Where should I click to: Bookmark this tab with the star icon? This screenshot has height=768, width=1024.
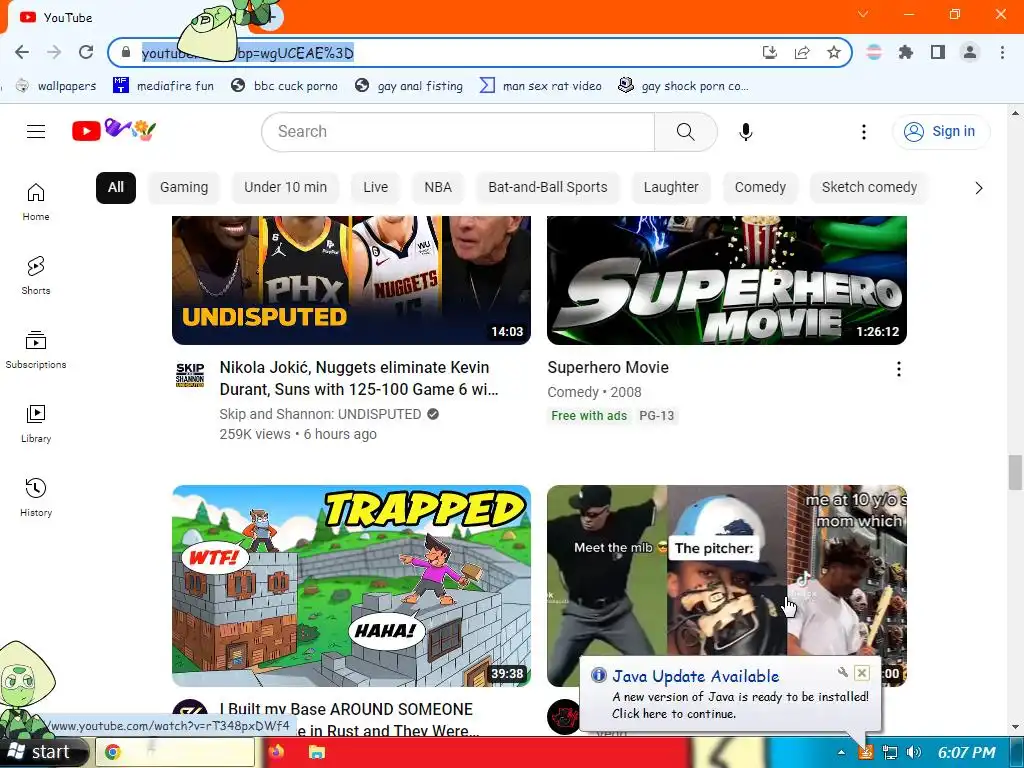click(x=834, y=52)
